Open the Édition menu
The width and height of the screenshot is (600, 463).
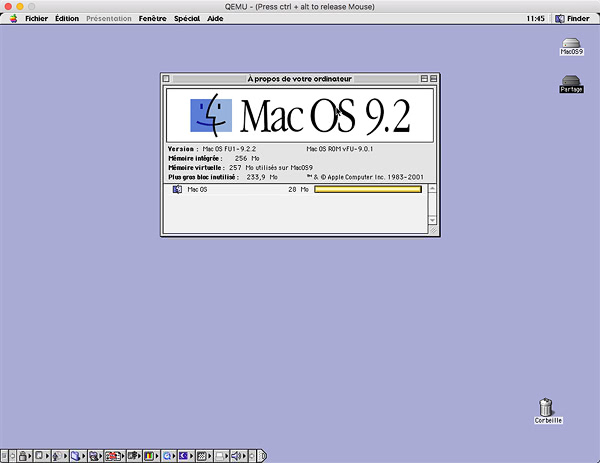tap(67, 18)
